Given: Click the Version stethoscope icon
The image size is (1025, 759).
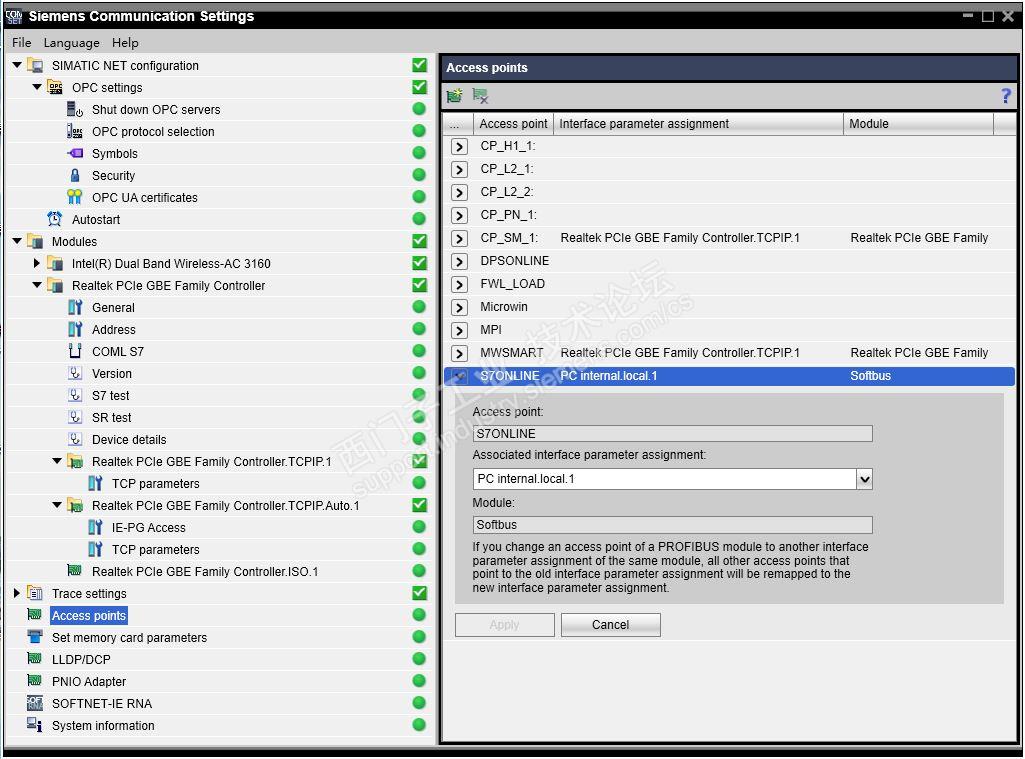Looking at the screenshot, I should [75, 373].
